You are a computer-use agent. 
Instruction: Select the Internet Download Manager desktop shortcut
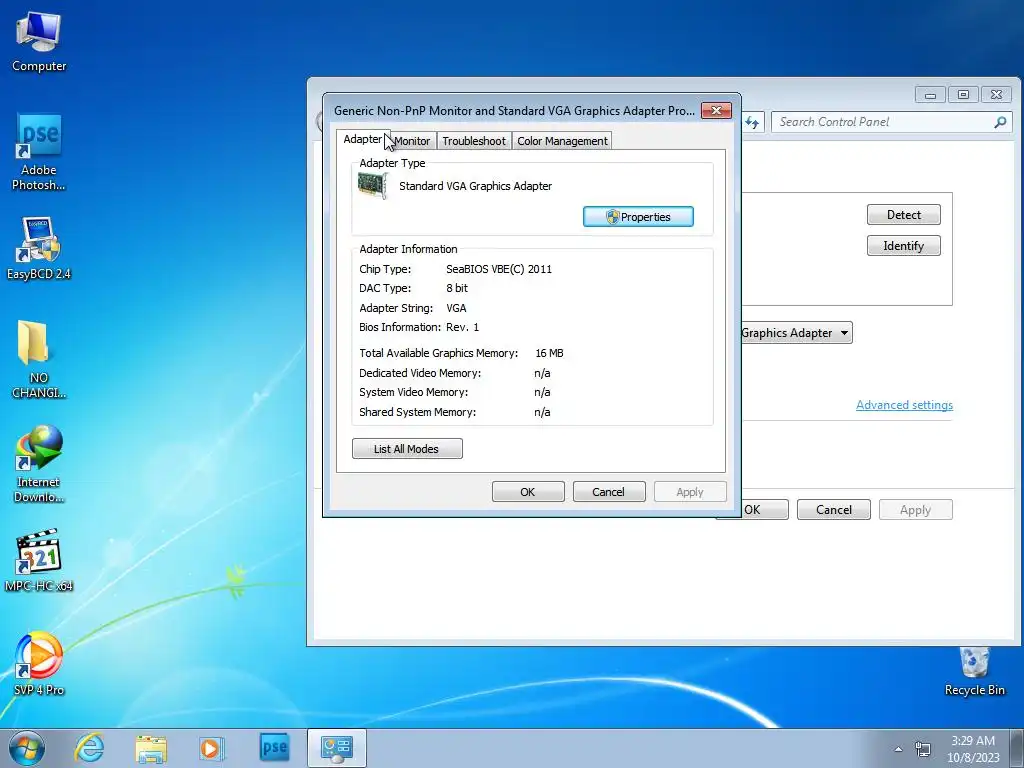[39, 464]
